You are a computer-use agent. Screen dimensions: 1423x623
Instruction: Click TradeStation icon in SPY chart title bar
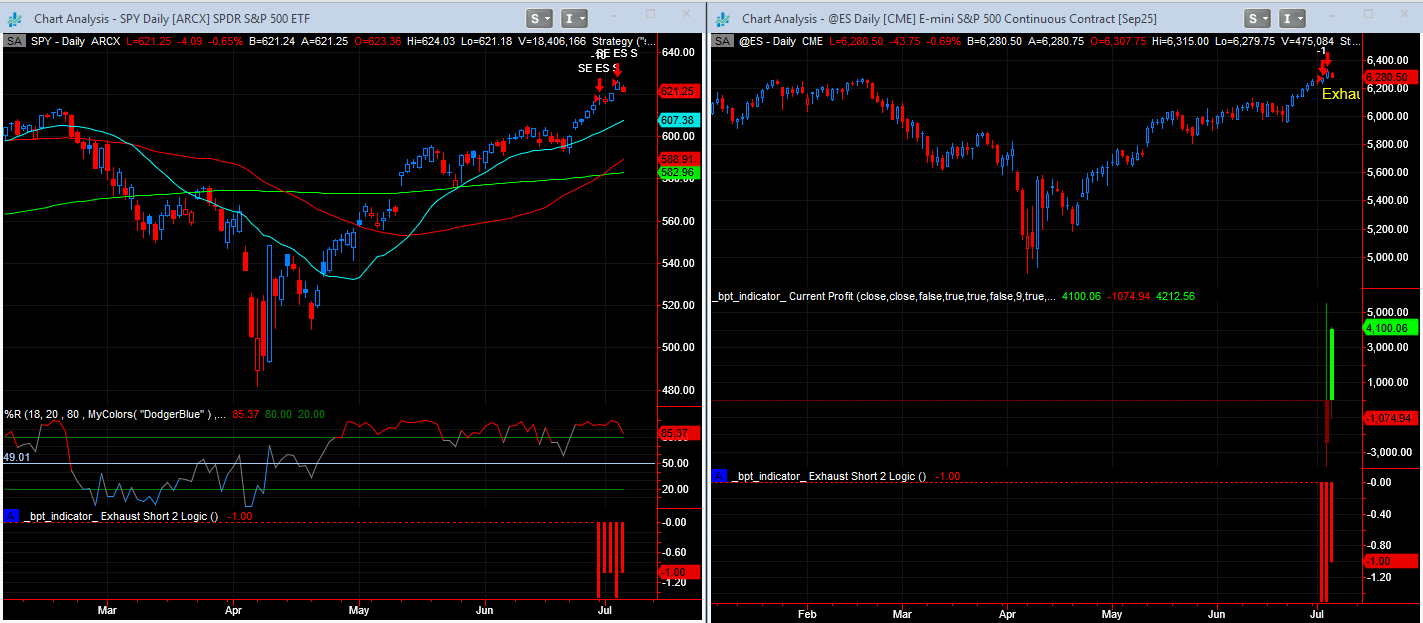pos(15,18)
